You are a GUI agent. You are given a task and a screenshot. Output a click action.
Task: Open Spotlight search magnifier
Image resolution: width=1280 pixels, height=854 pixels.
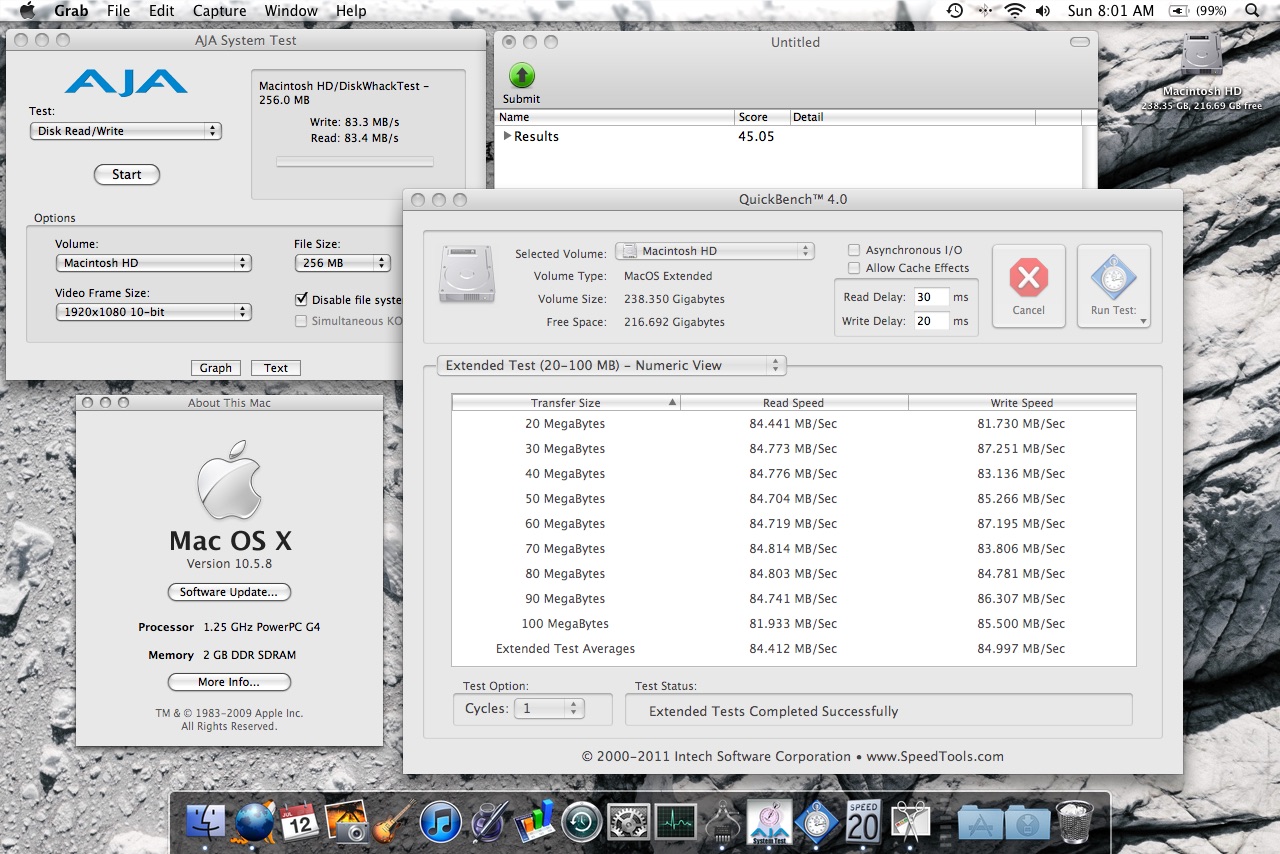click(x=1252, y=11)
